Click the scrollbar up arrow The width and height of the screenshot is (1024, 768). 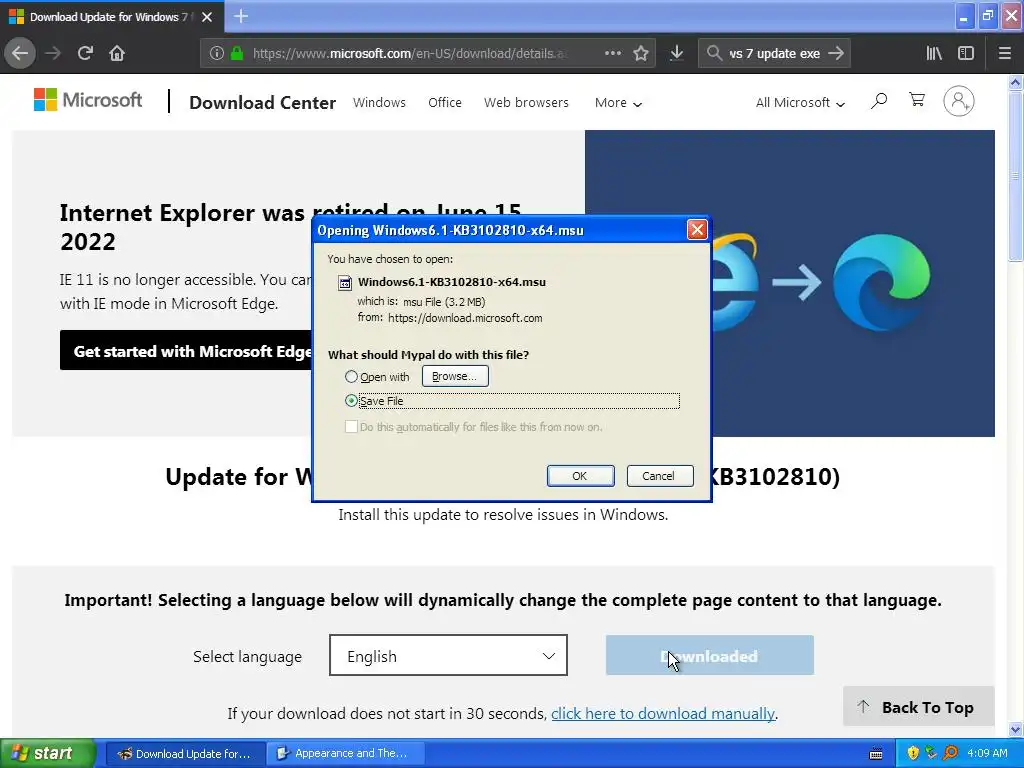(1015, 82)
